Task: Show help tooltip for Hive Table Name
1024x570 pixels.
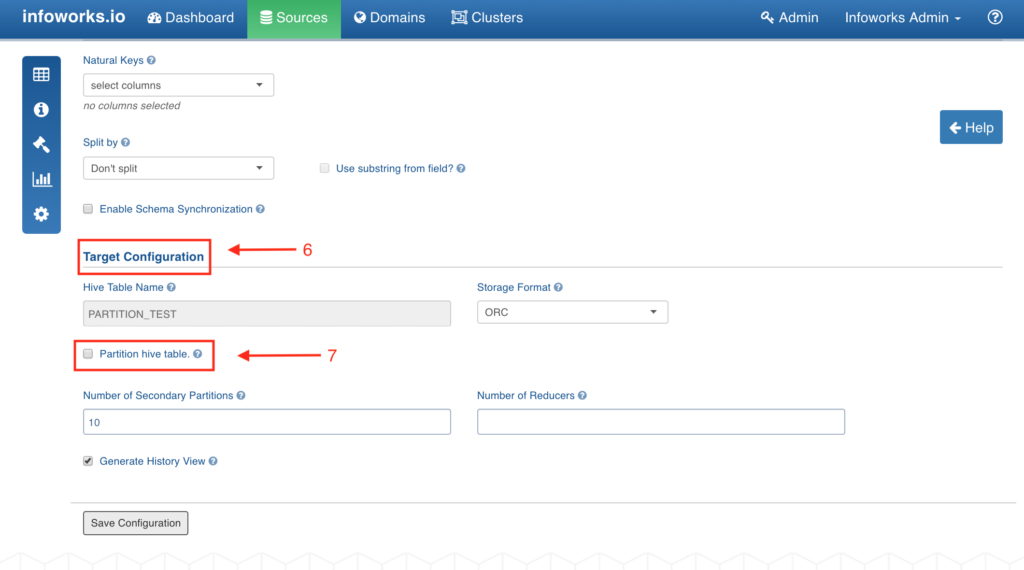Action: click(171, 287)
